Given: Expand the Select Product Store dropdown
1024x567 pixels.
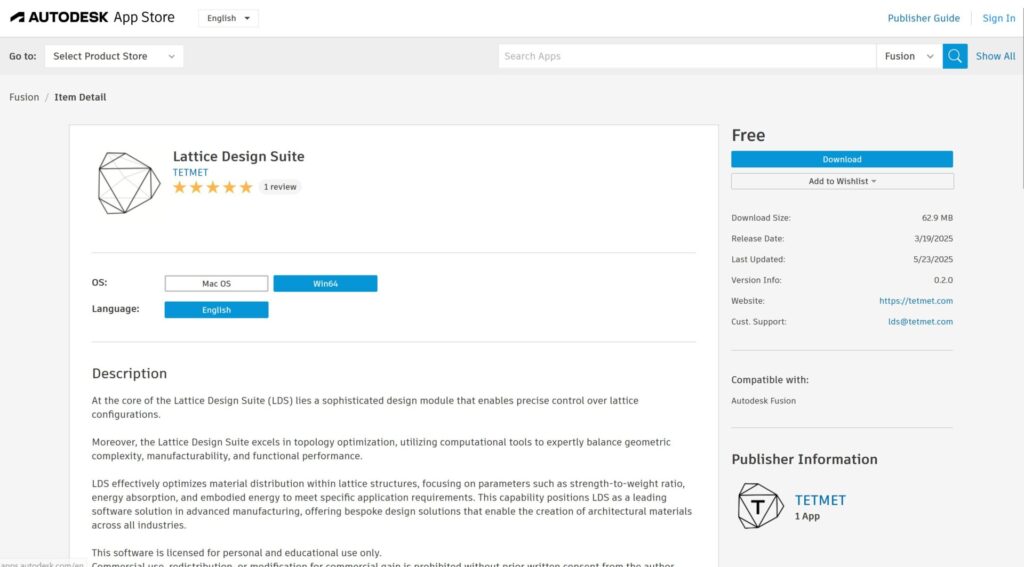Looking at the screenshot, I should coord(114,56).
